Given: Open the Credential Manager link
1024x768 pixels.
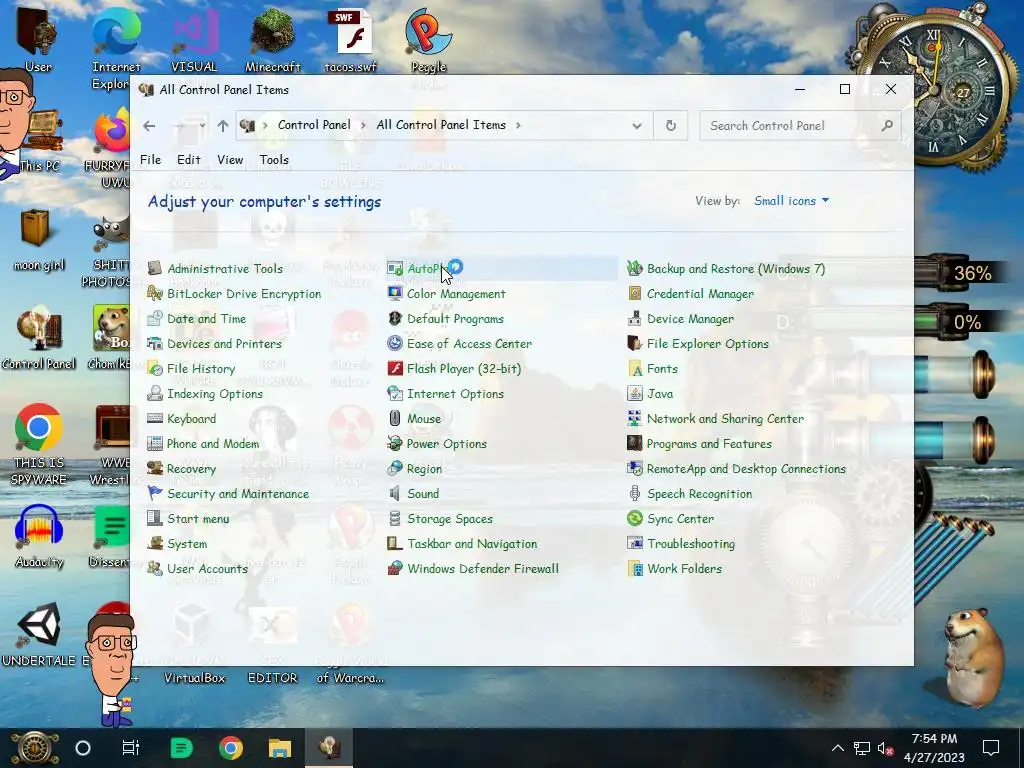Looking at the screenshot, I should (x=700, y=294).
